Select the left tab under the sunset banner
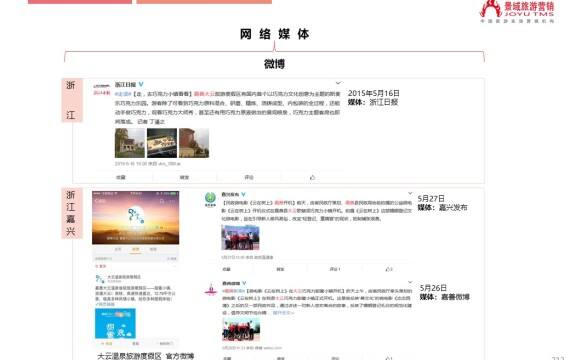This screenshot has width=570, height=360. pyautogui.click(x=118, y=249)
